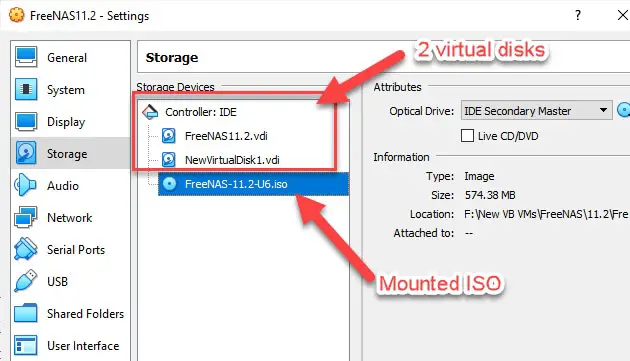Click the help question mark button
This screenshot has width=630, height=361.
tap(578, 15)
